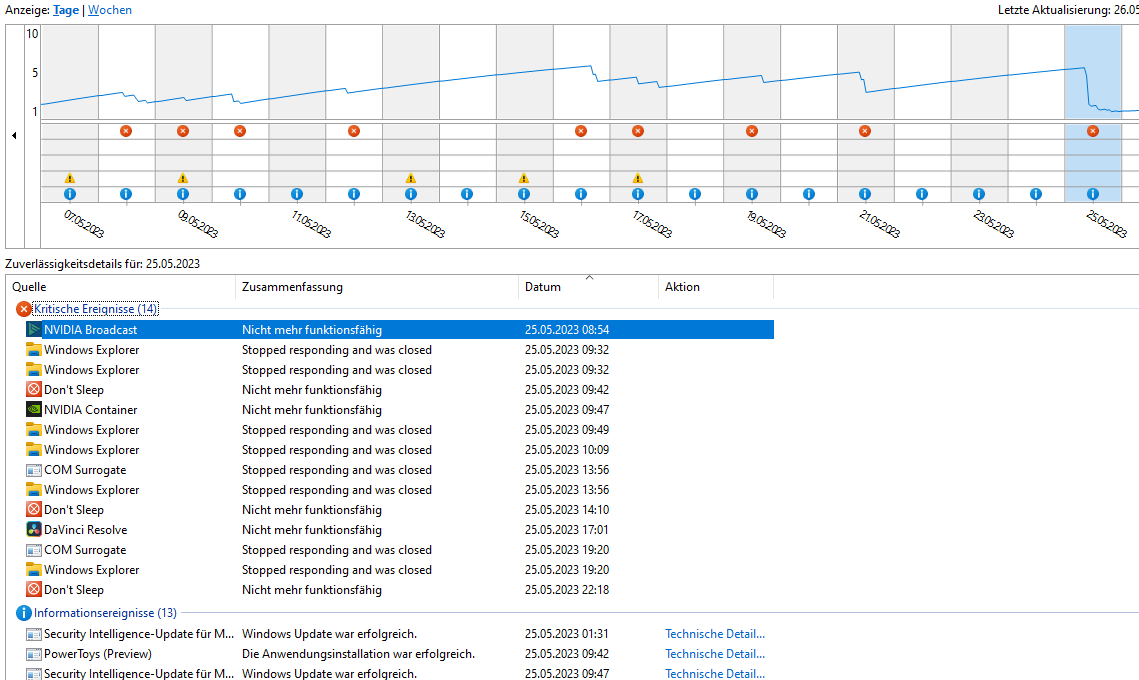Click the COM Surrogate icon at 13:56
The height and width of the screenshot is (680, 1139).
tap(33, 470)
